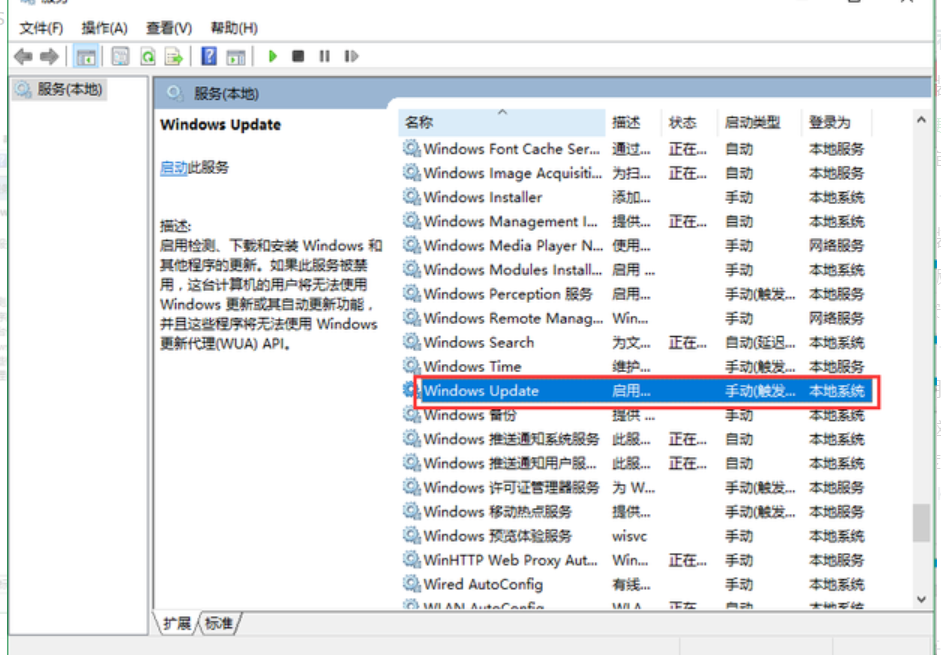Open the 文件(F) menu
The width and height of the screenshot is (941, 655).
pos(41,28)
